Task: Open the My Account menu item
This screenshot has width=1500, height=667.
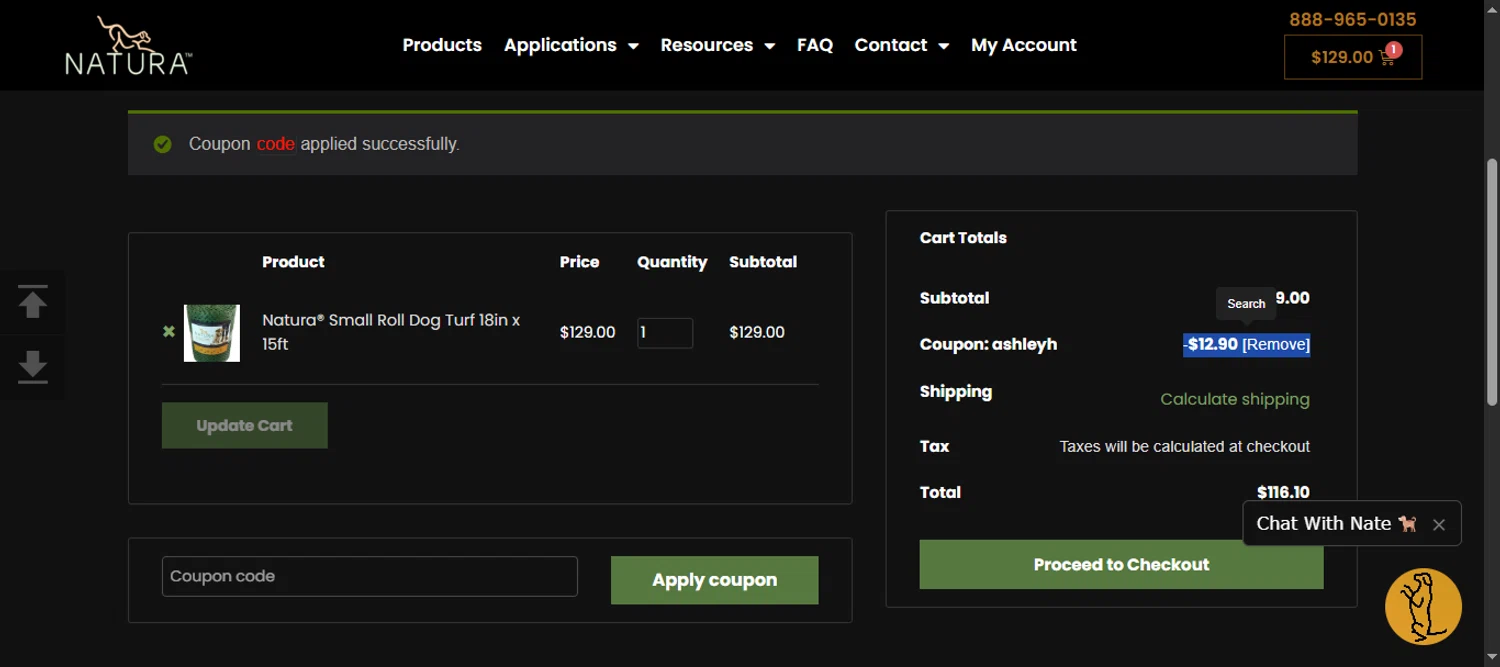Action: tap(1024, 45)
